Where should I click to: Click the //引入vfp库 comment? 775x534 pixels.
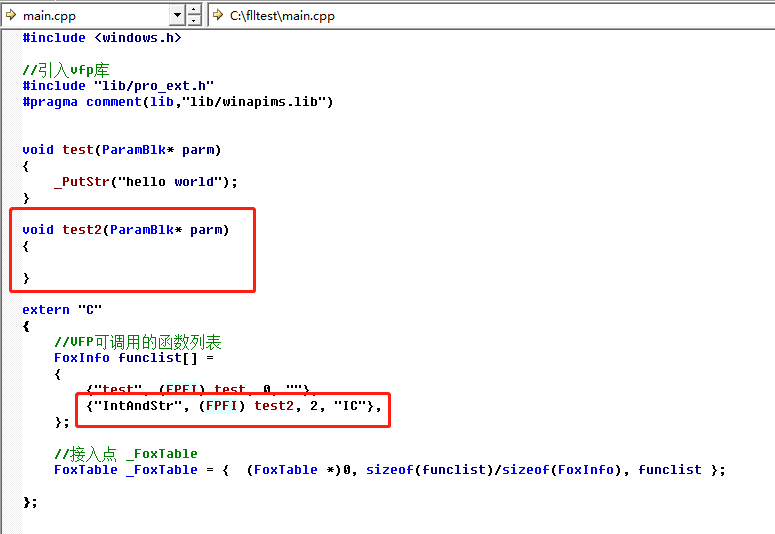coord(66,70)
